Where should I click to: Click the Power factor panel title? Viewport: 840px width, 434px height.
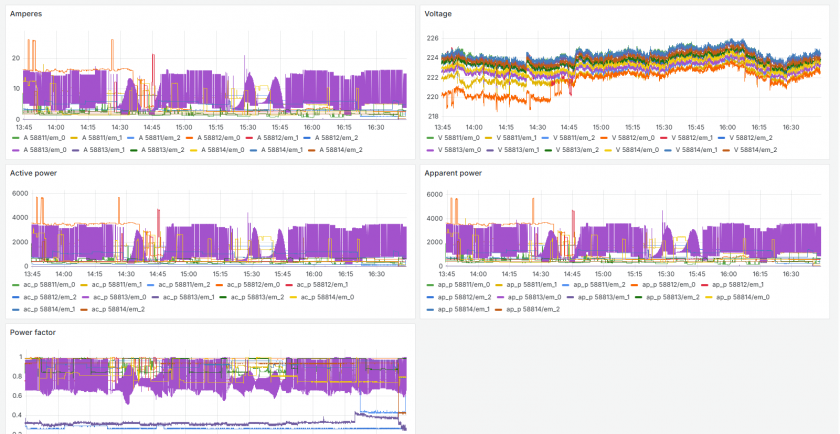33,332
